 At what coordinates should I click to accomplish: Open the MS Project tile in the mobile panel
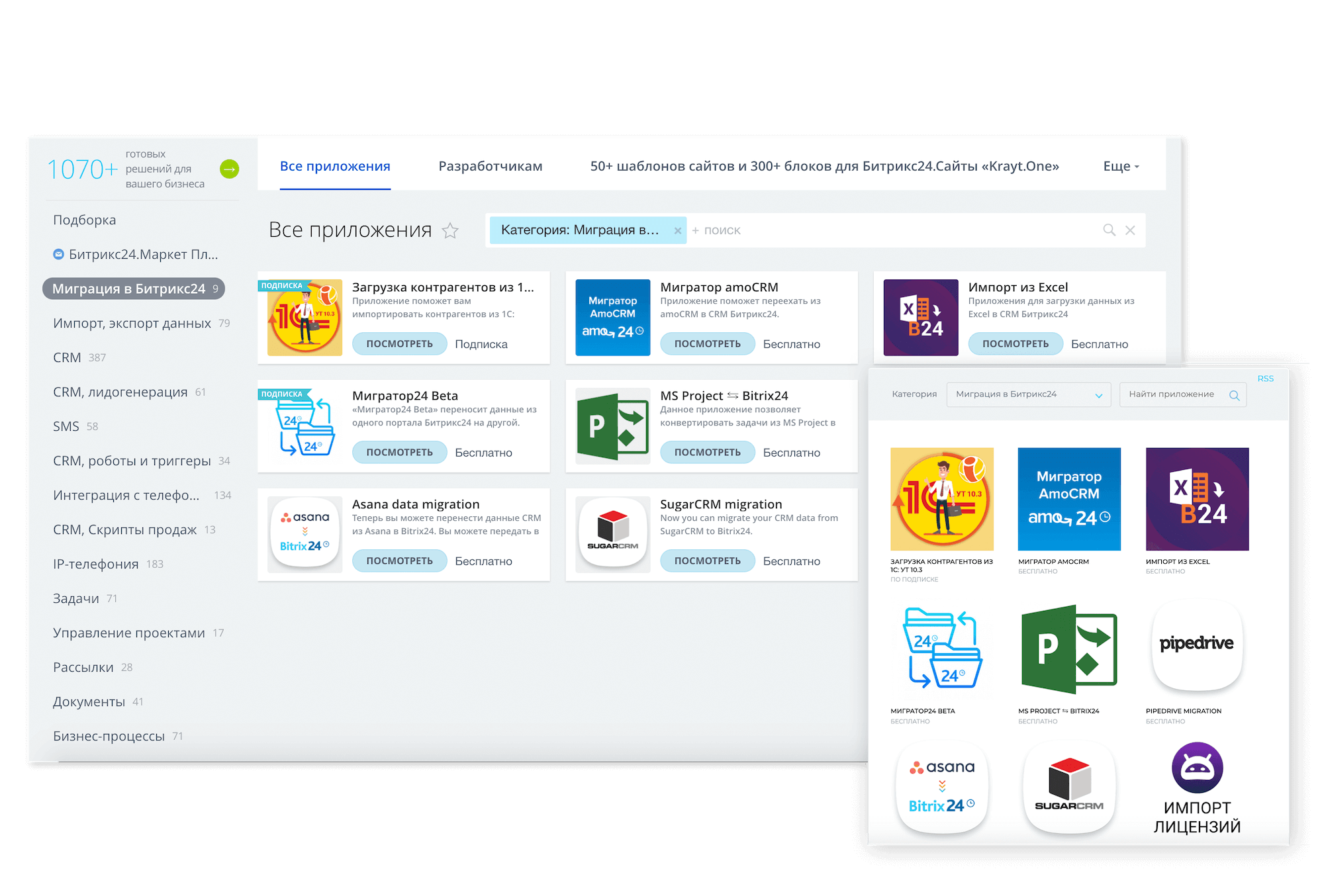[x=1069, y=649]
